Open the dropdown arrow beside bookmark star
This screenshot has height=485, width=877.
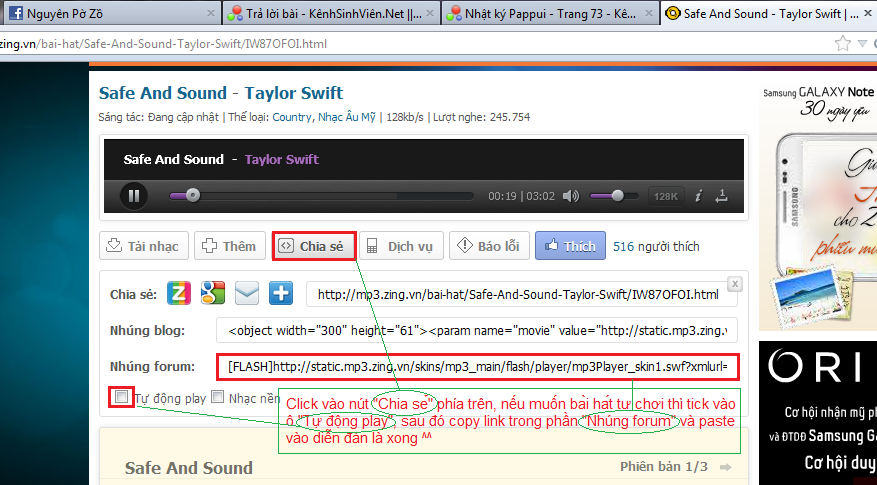pyautogui.click(x=862, y=44)
